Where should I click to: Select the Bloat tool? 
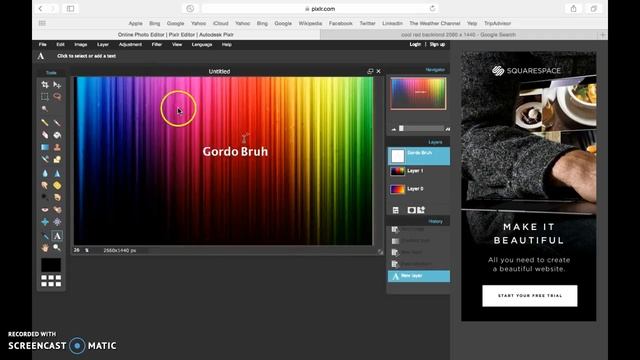(45, 222)
